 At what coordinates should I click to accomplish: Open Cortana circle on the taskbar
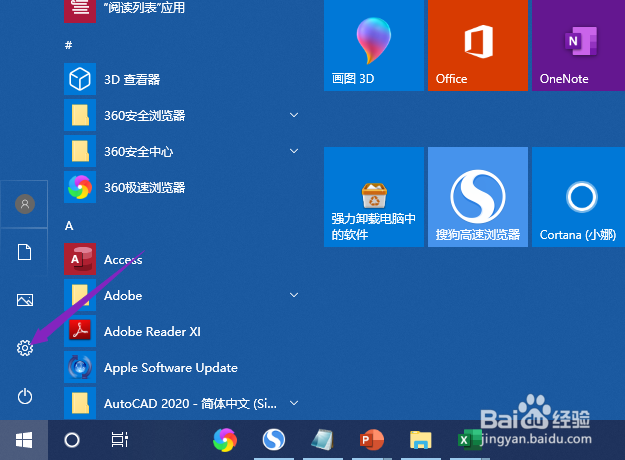click(72, 440)
